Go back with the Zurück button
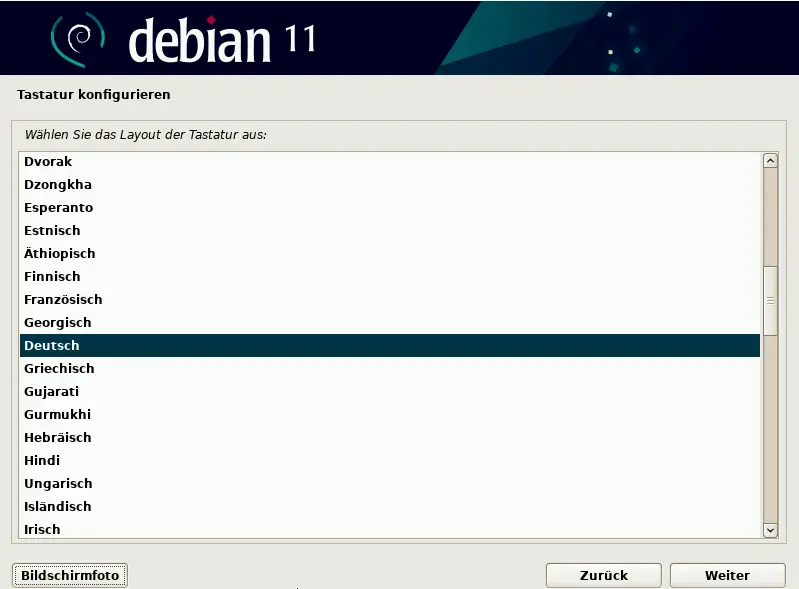 (603, 575)
